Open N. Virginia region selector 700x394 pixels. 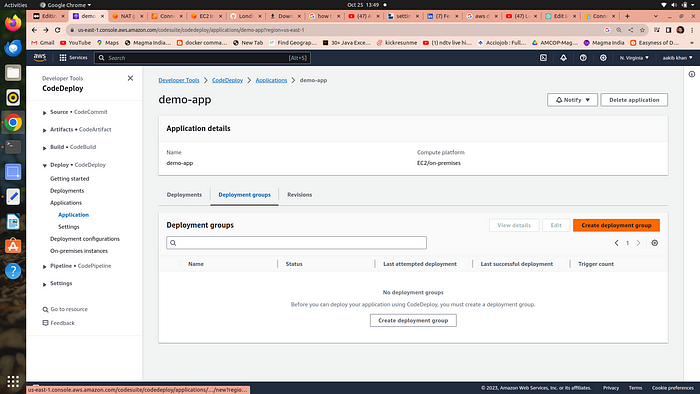point(634,58)
